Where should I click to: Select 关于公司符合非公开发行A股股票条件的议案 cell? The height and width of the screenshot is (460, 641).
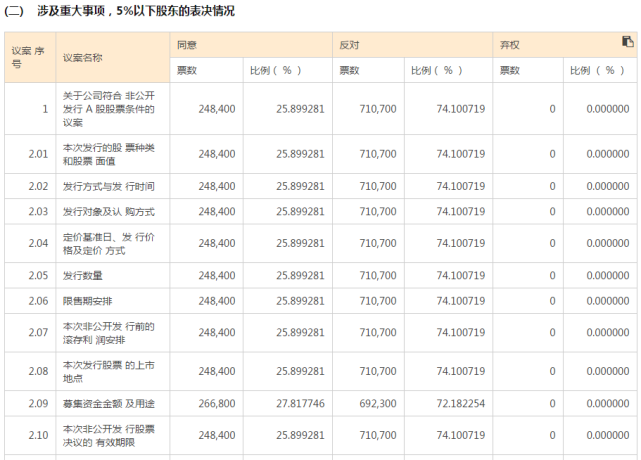click(x=113, y=109)
